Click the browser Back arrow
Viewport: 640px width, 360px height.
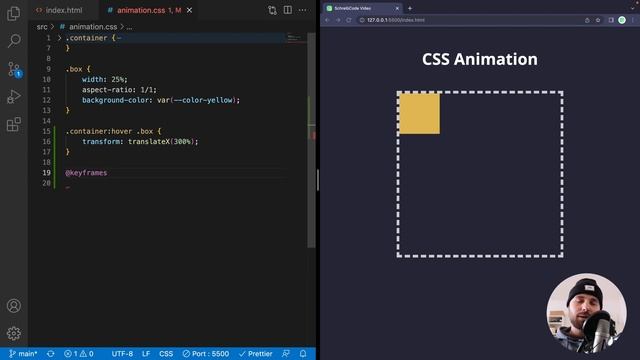pyautogui.click(x=327, y=20)
